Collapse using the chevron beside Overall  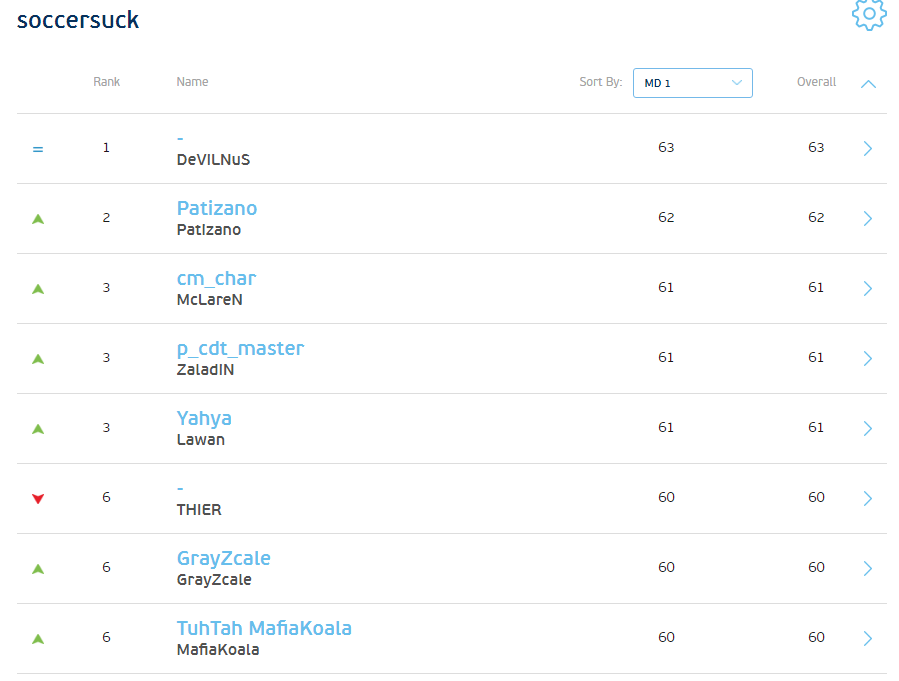pyautogui.click(x=868, y=84)
